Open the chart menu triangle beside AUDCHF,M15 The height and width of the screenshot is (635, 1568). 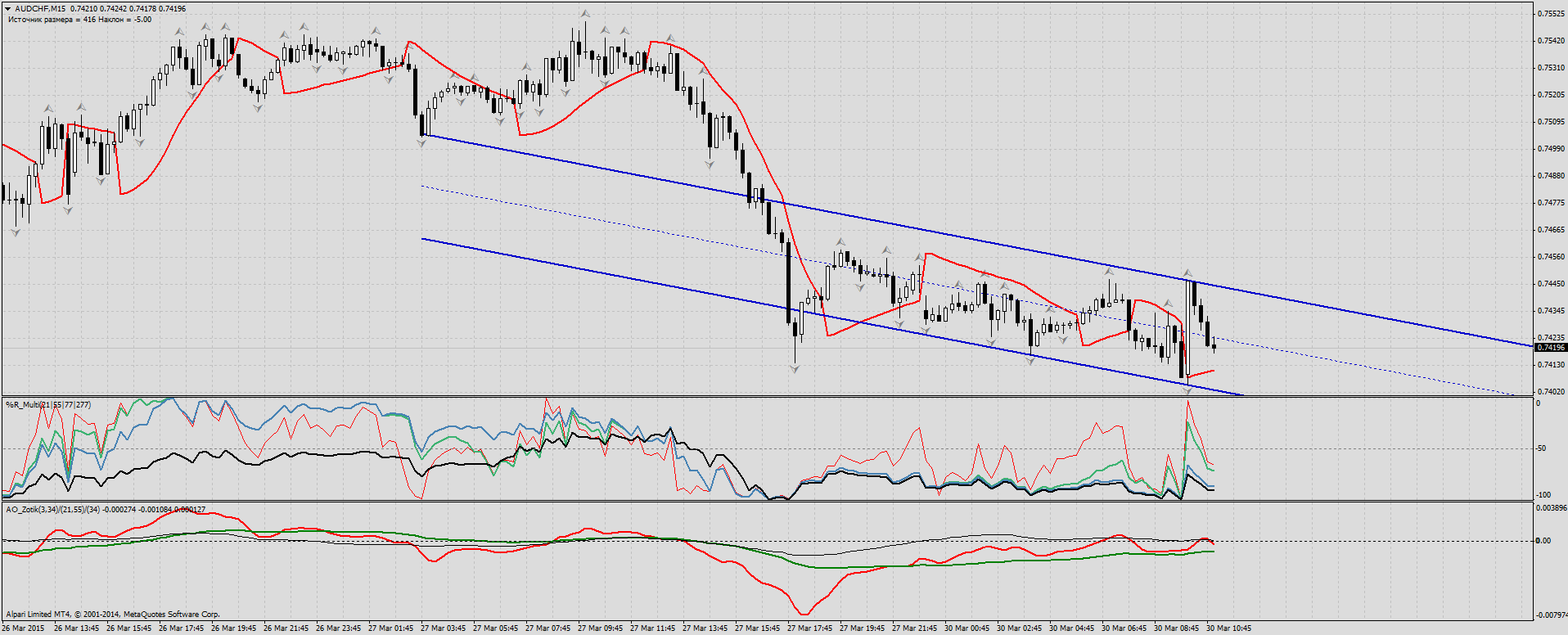(x=8, y=8)
